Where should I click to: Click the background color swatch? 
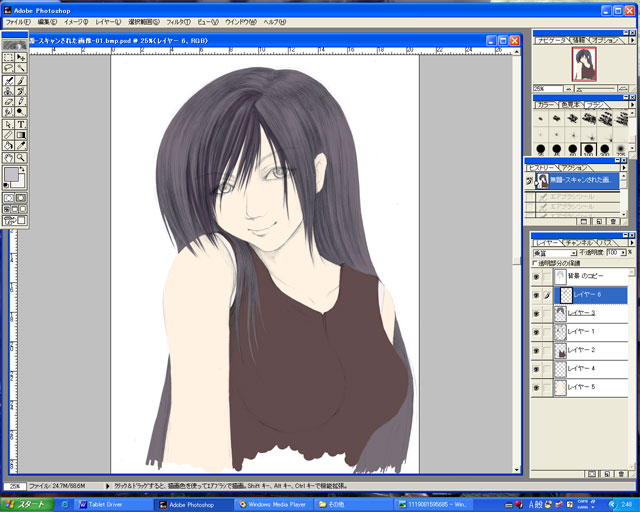pos(20,183)
